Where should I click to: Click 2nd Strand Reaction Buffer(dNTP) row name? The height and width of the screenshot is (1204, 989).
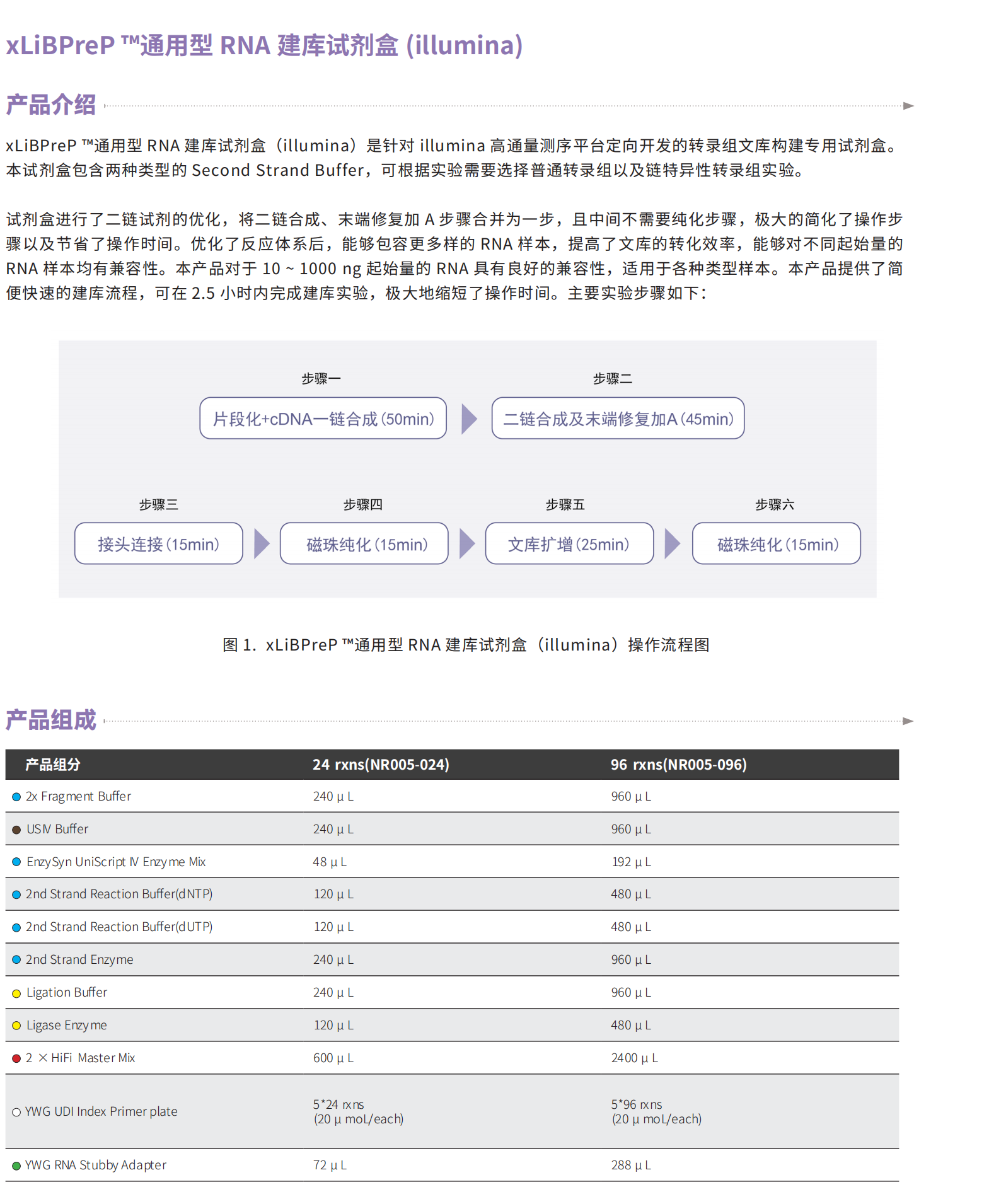(x=119, y=894)
